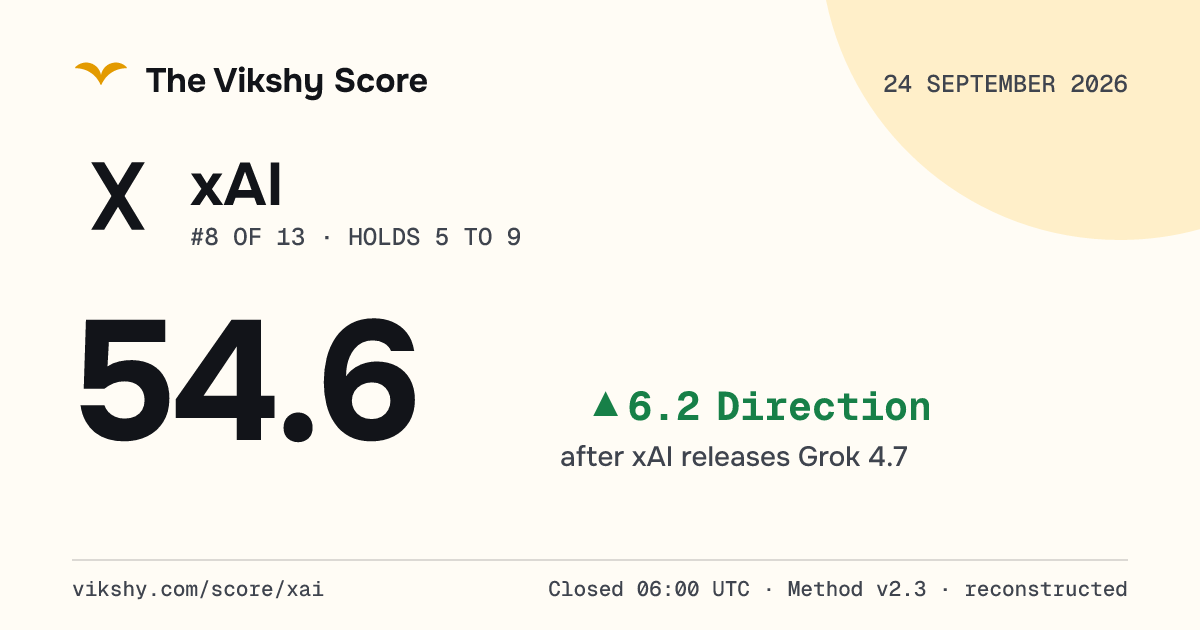
Task: Click the reconstructed status label
Action: (x=1046, y=589)
